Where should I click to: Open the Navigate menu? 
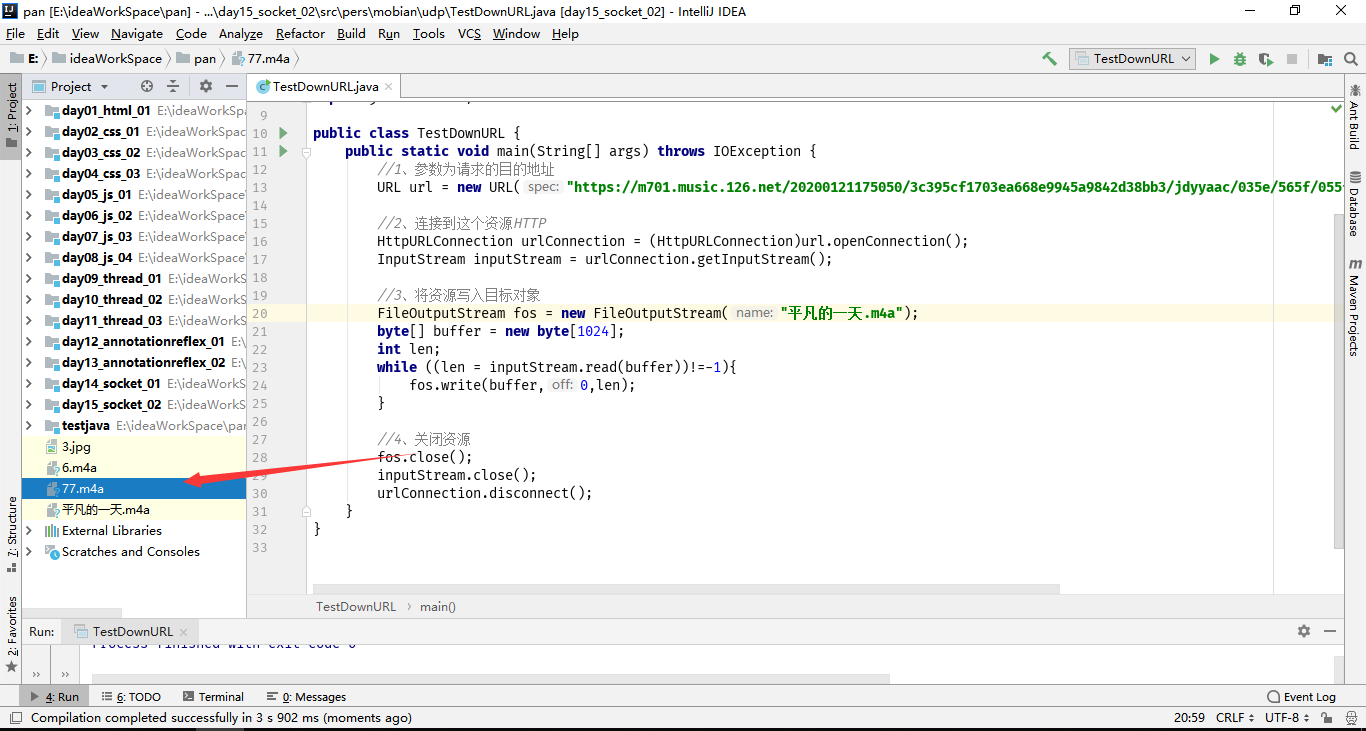136,33
